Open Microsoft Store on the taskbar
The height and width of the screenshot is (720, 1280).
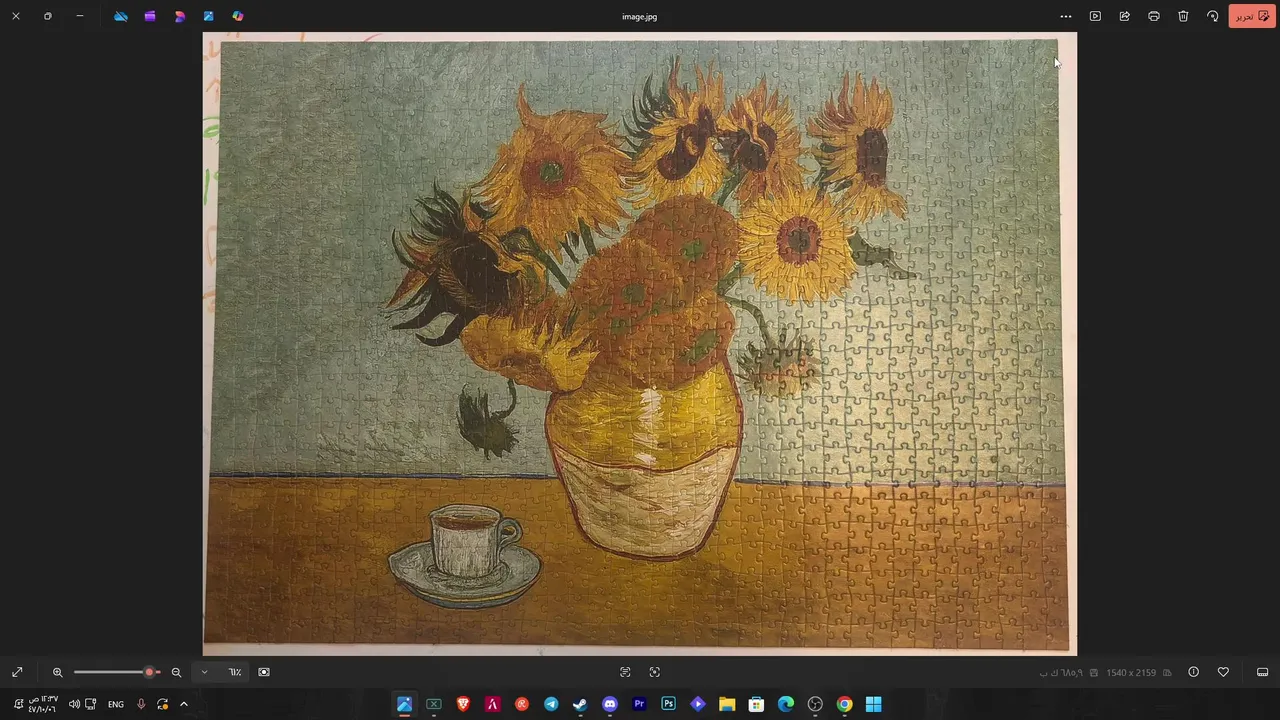tap(756, 704)
